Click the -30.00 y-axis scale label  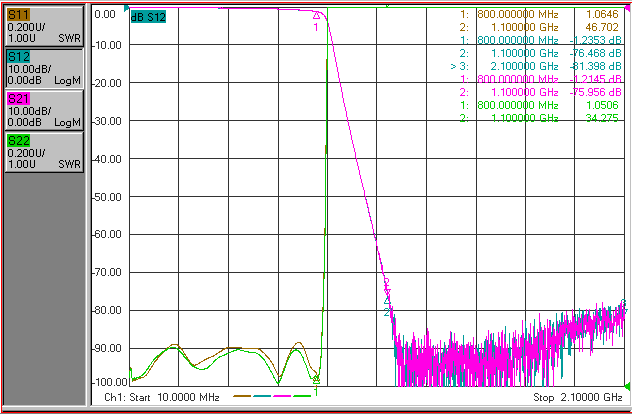pyautogui.click(x=107, y=121)
